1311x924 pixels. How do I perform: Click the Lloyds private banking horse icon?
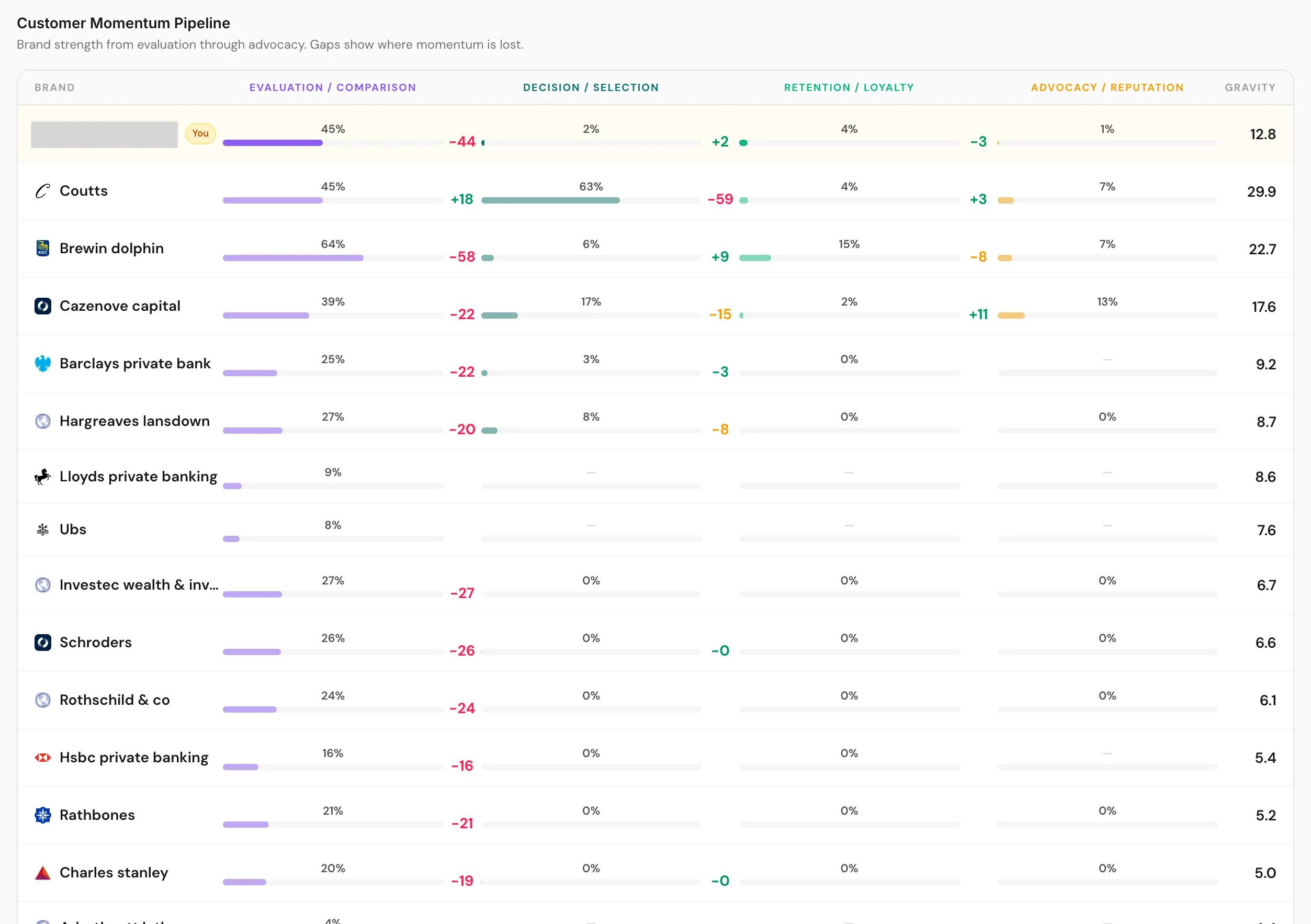[x=43, y=477]
